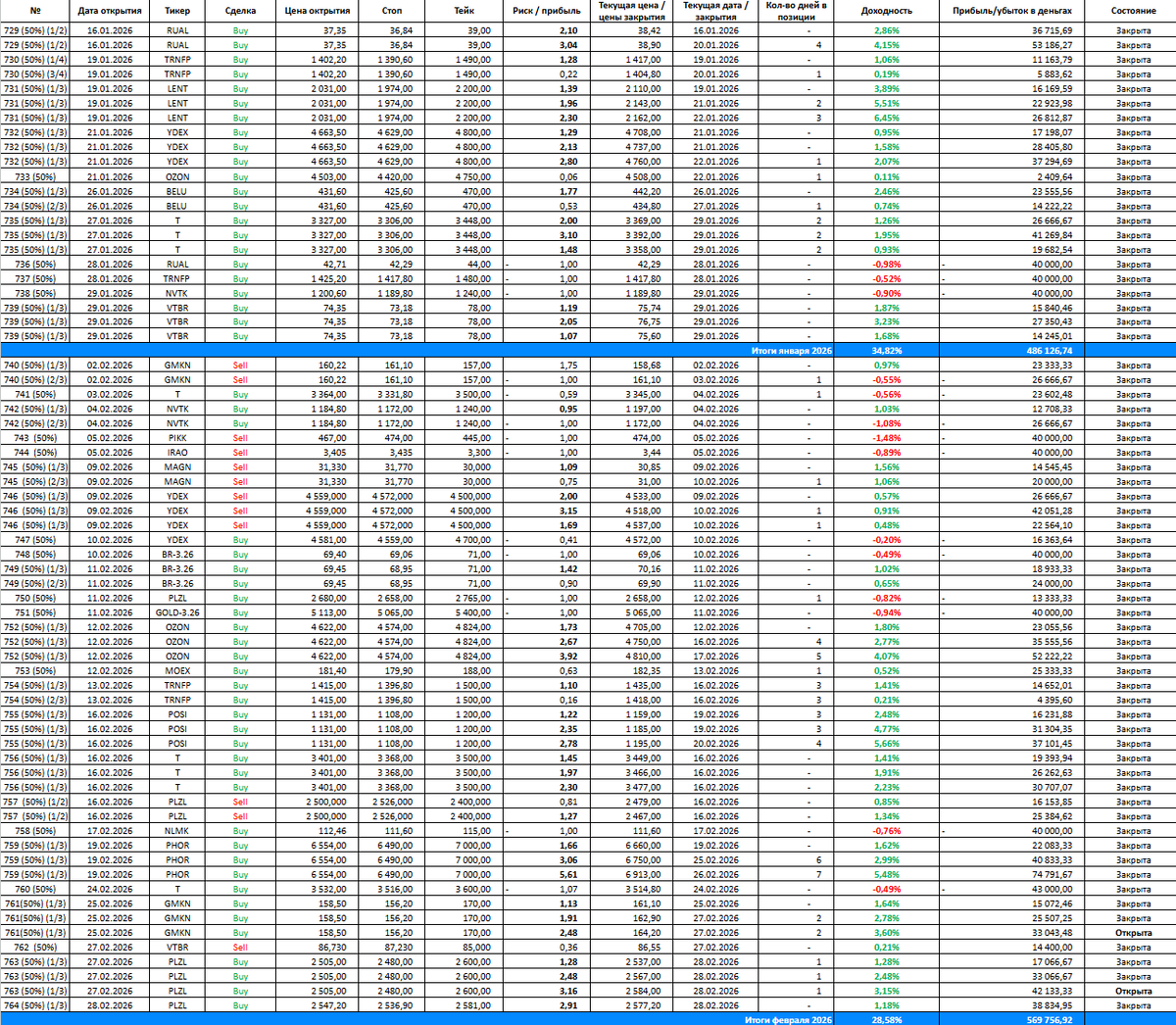Screen dimensions: 1176x1025
Task: Click the February total yield 28,58%
Action: [x=886, y=1020]
